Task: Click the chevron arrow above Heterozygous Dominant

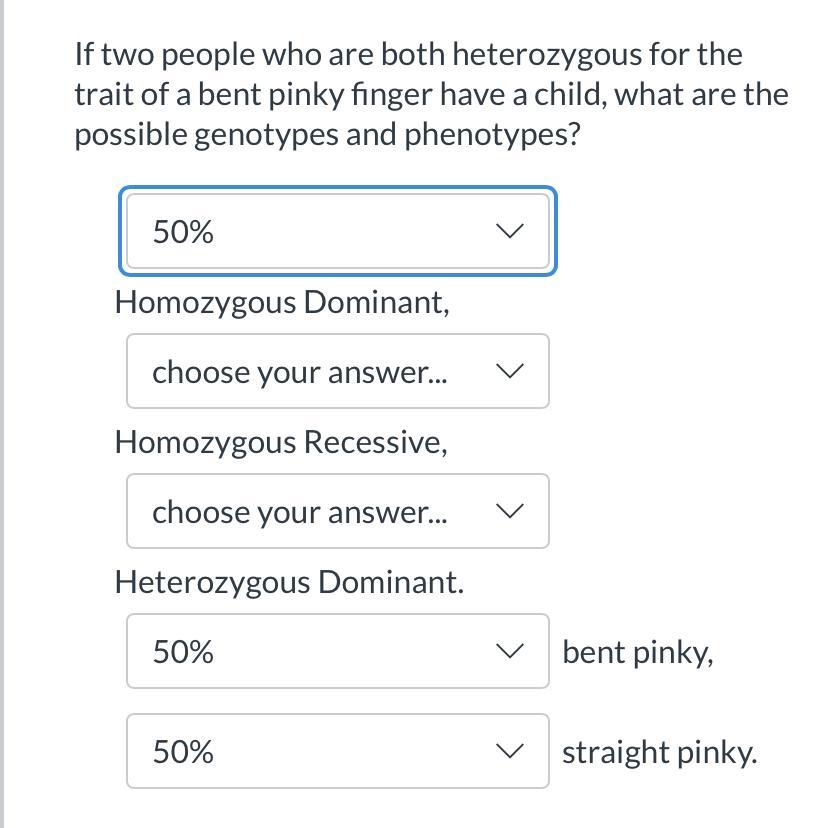Action: click(x=509, y=512)
